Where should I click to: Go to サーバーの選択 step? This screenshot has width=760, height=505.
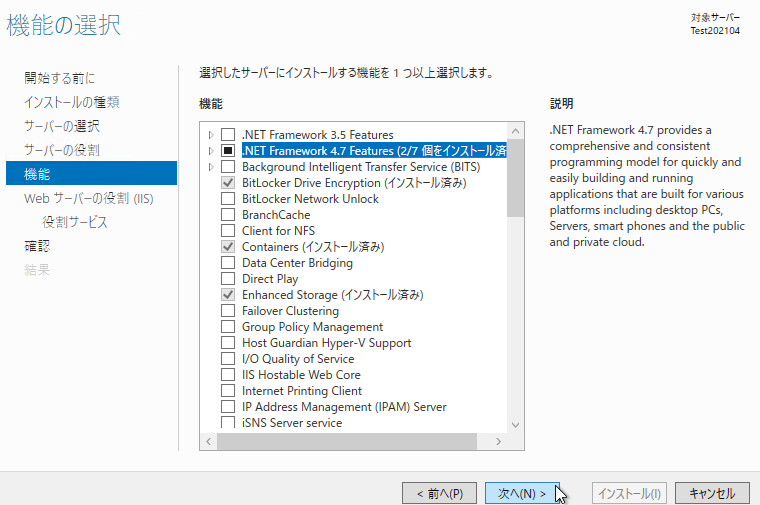coord(62,126)
